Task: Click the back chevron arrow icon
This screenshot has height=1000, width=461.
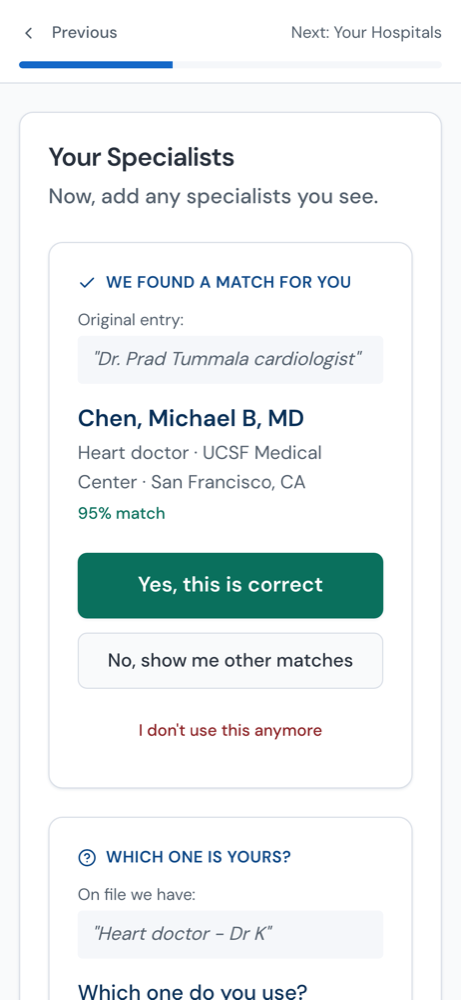Action: pyautogui.click(x=28, y=33)
